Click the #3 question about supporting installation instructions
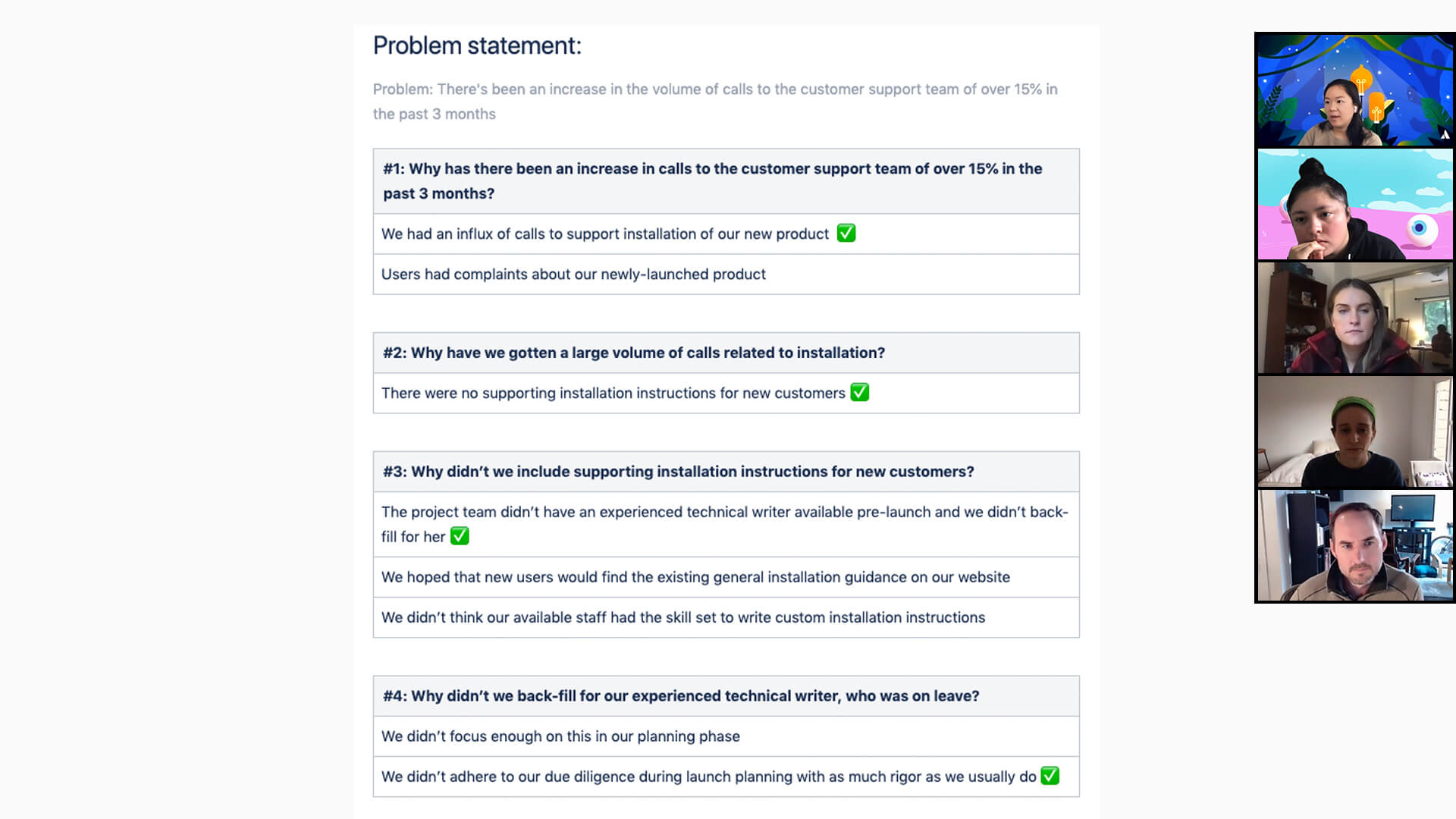The width and height of the screenshot is (1456, 819). click(x=678, y=472)
